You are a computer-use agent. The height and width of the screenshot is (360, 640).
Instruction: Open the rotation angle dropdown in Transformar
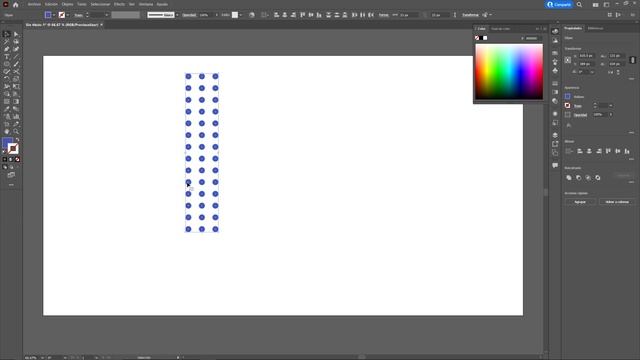592,72
